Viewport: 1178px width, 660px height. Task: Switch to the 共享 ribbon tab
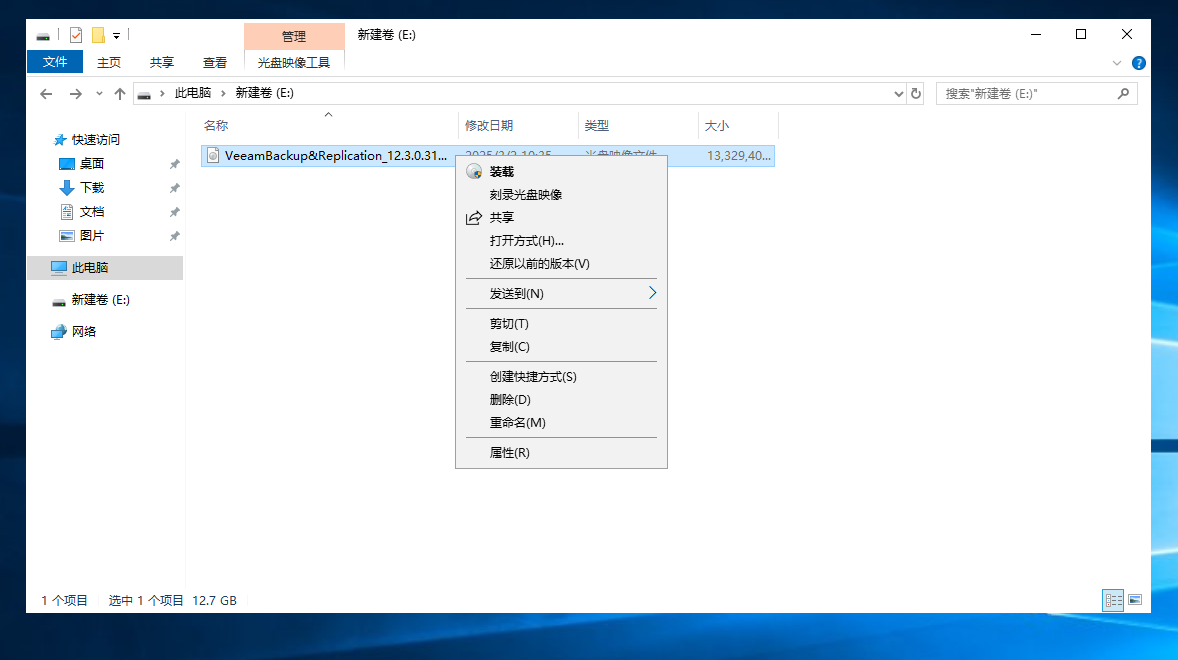pos(162,62)
